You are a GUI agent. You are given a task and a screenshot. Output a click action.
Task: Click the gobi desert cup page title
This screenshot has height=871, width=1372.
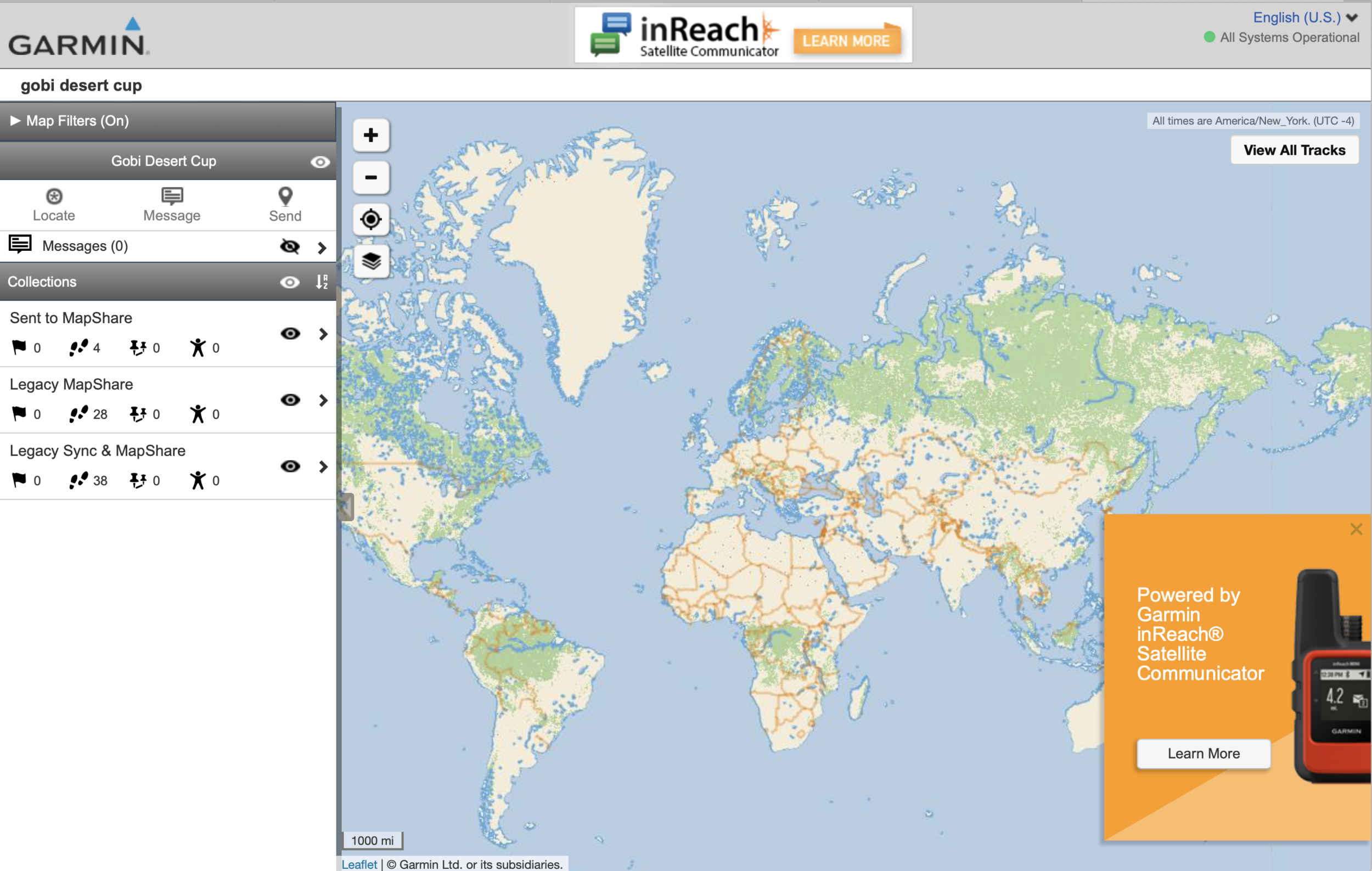(81, 86)
